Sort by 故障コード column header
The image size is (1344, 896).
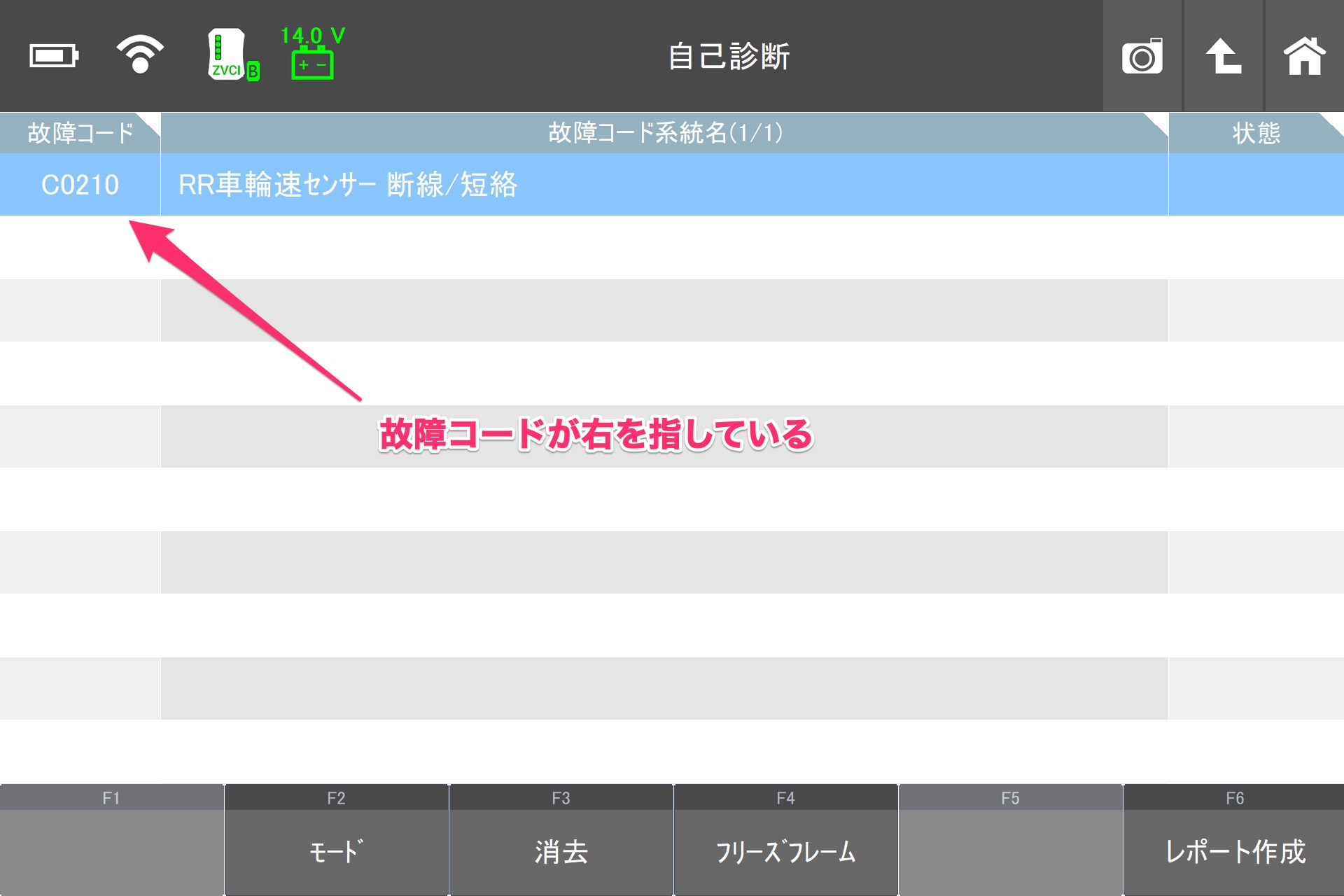(80, 133)
